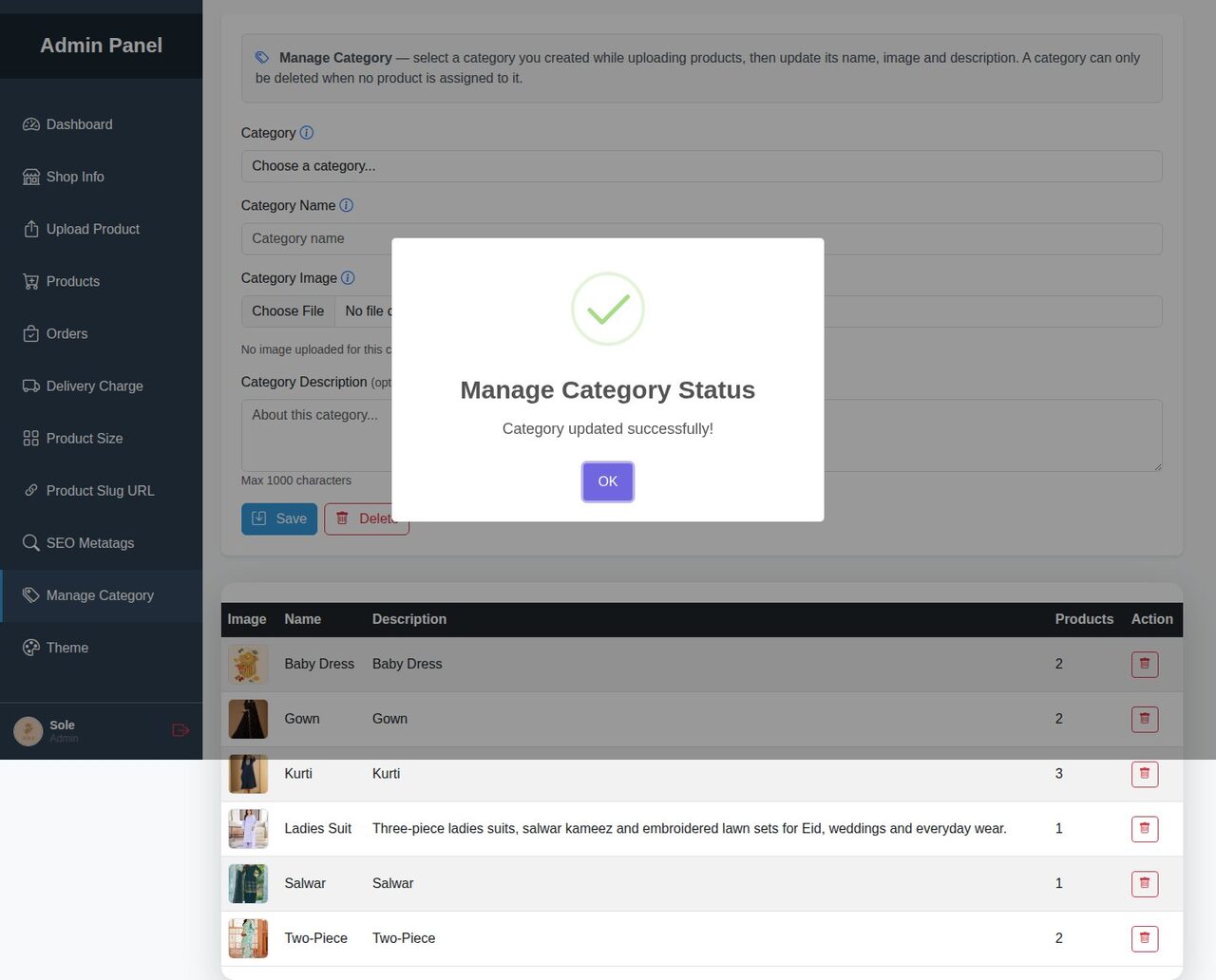Delete the Salwar category

[x=1145, y=884]
